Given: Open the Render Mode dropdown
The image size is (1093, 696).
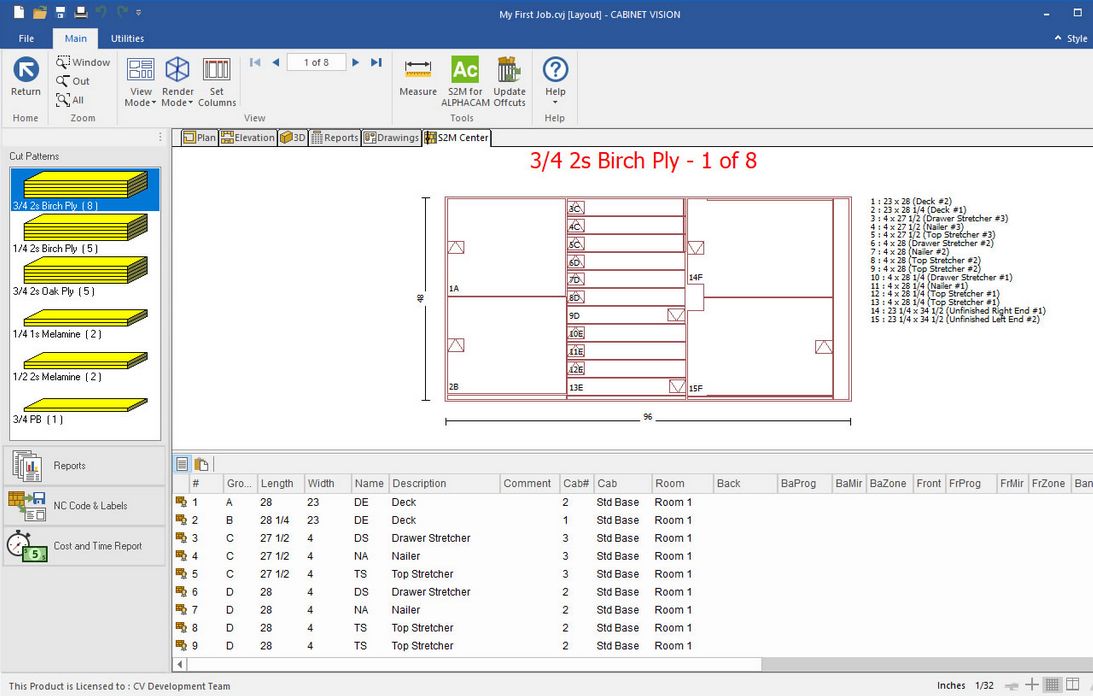Looking at the screenshot, I should pos(177,78).
